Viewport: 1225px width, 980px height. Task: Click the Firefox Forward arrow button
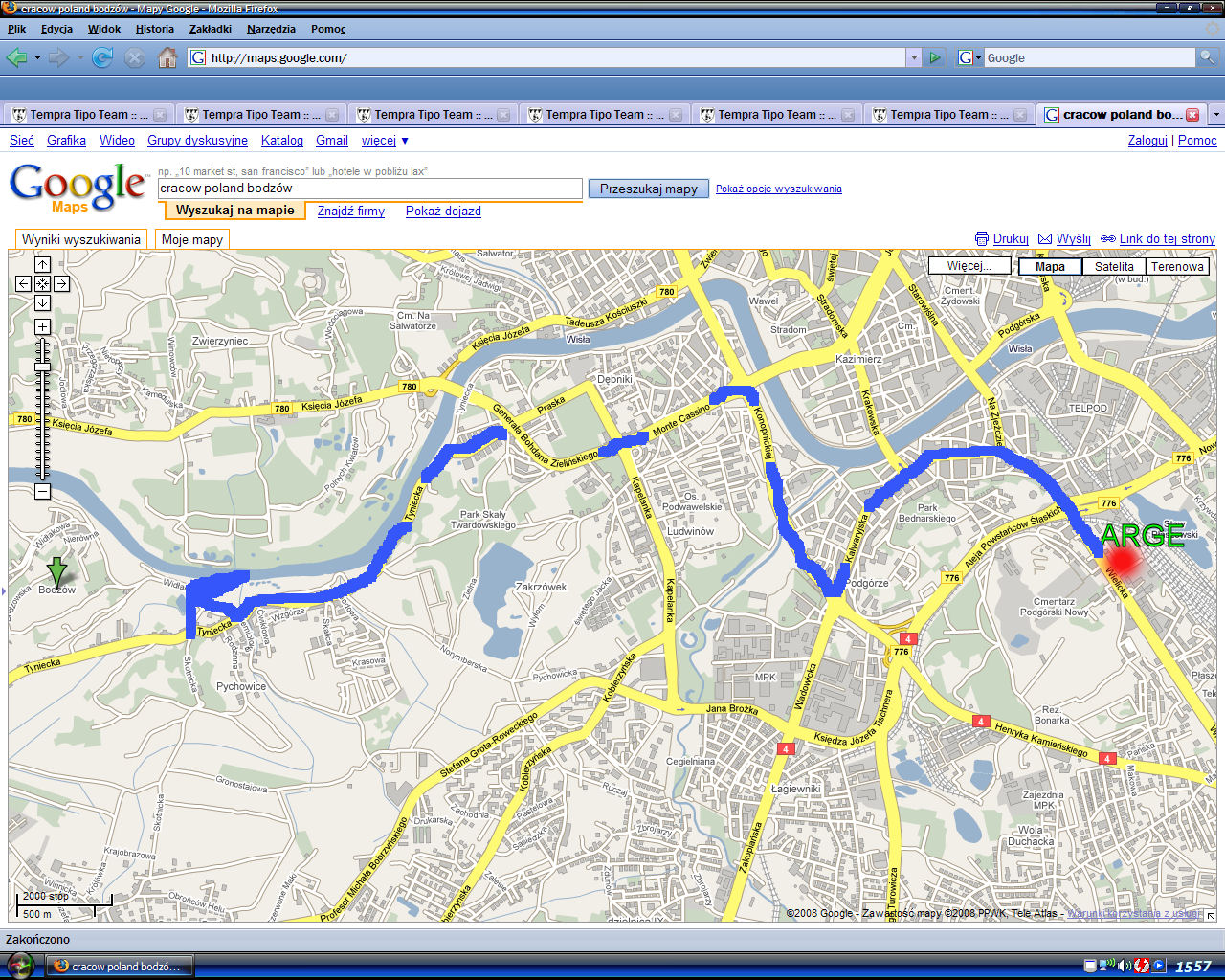click(x=58, y=57)
